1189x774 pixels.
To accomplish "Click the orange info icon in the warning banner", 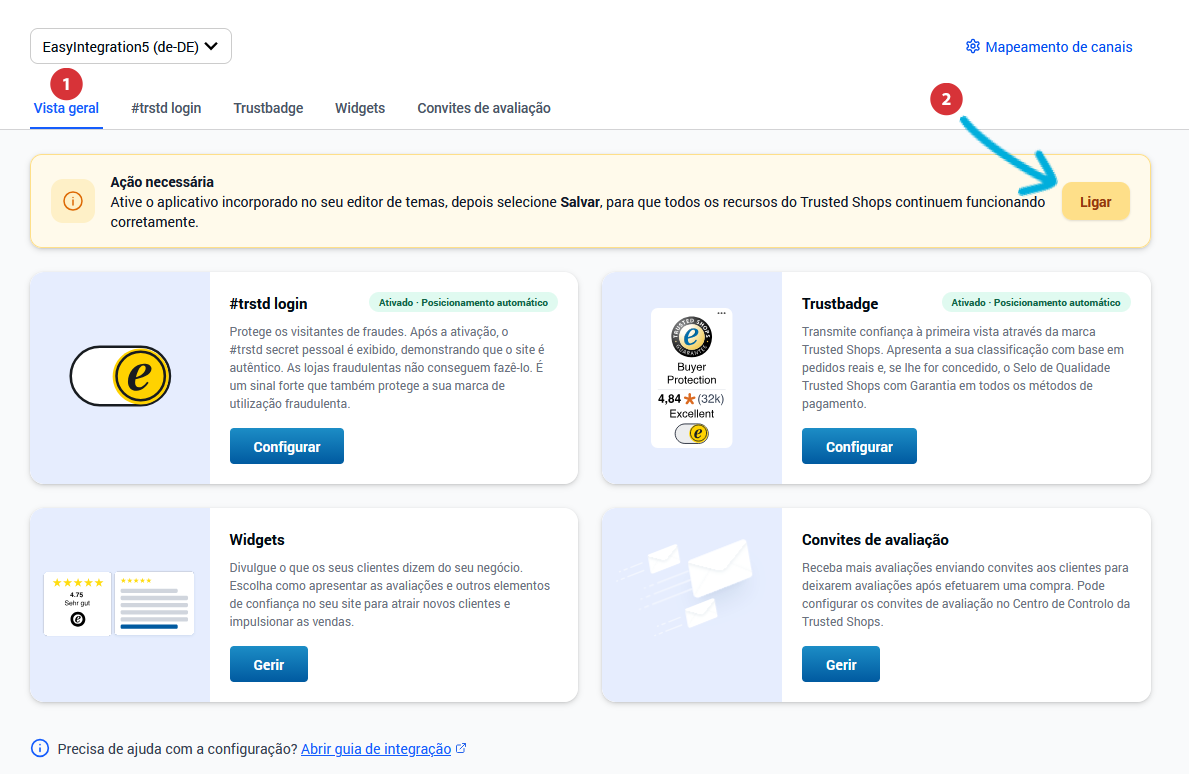I will click(73, 202).
